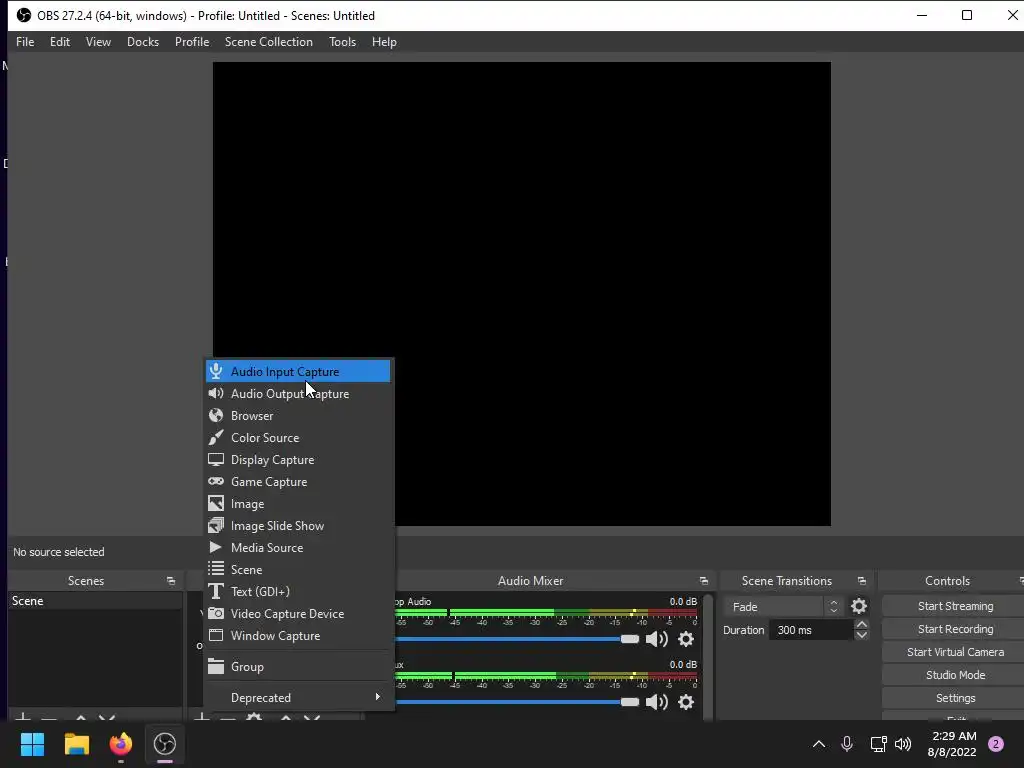
Task: Open the Docks menu
Action: [x=143, y=42]
